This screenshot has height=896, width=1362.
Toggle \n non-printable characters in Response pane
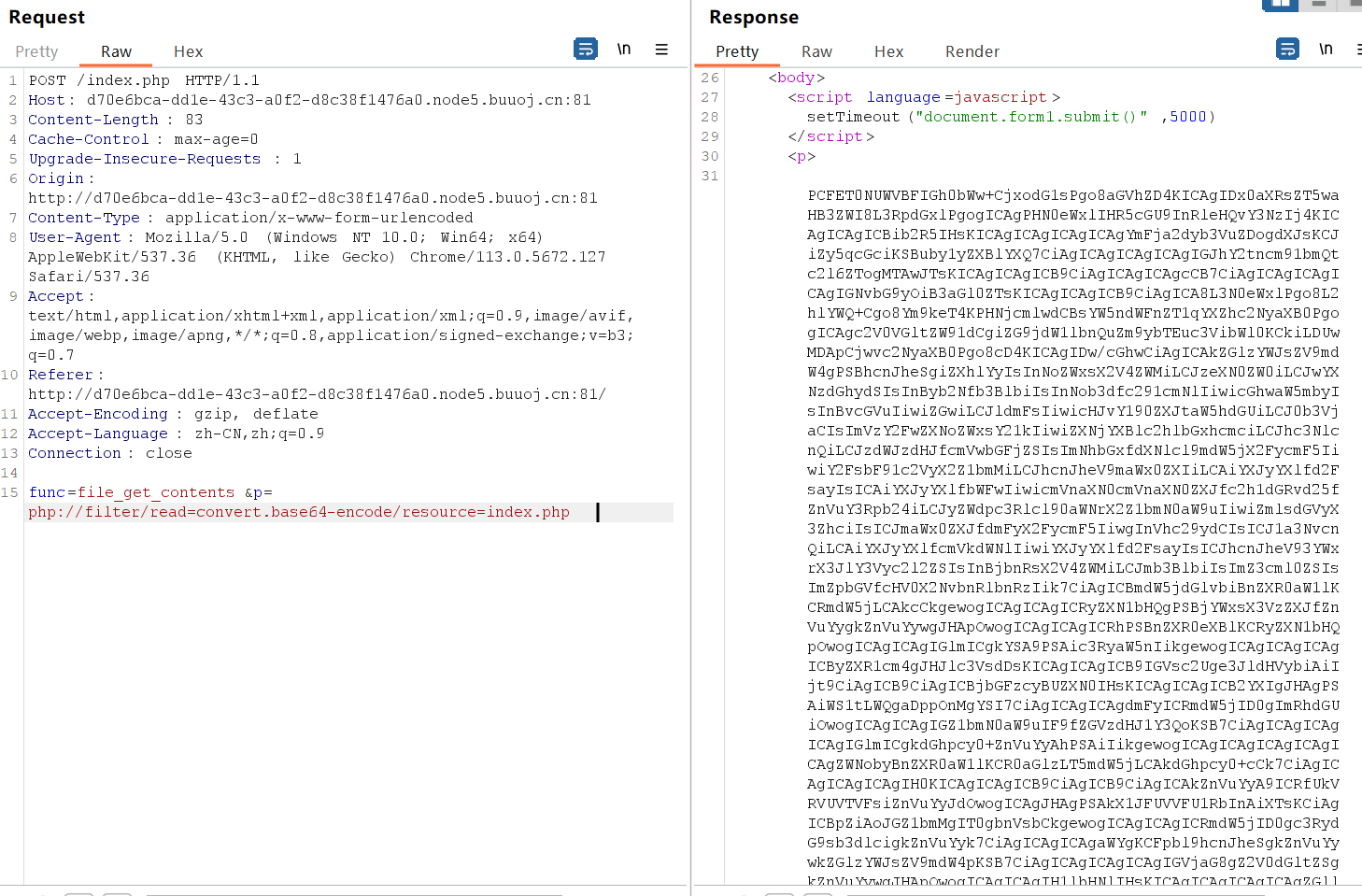coord(1326,49)
